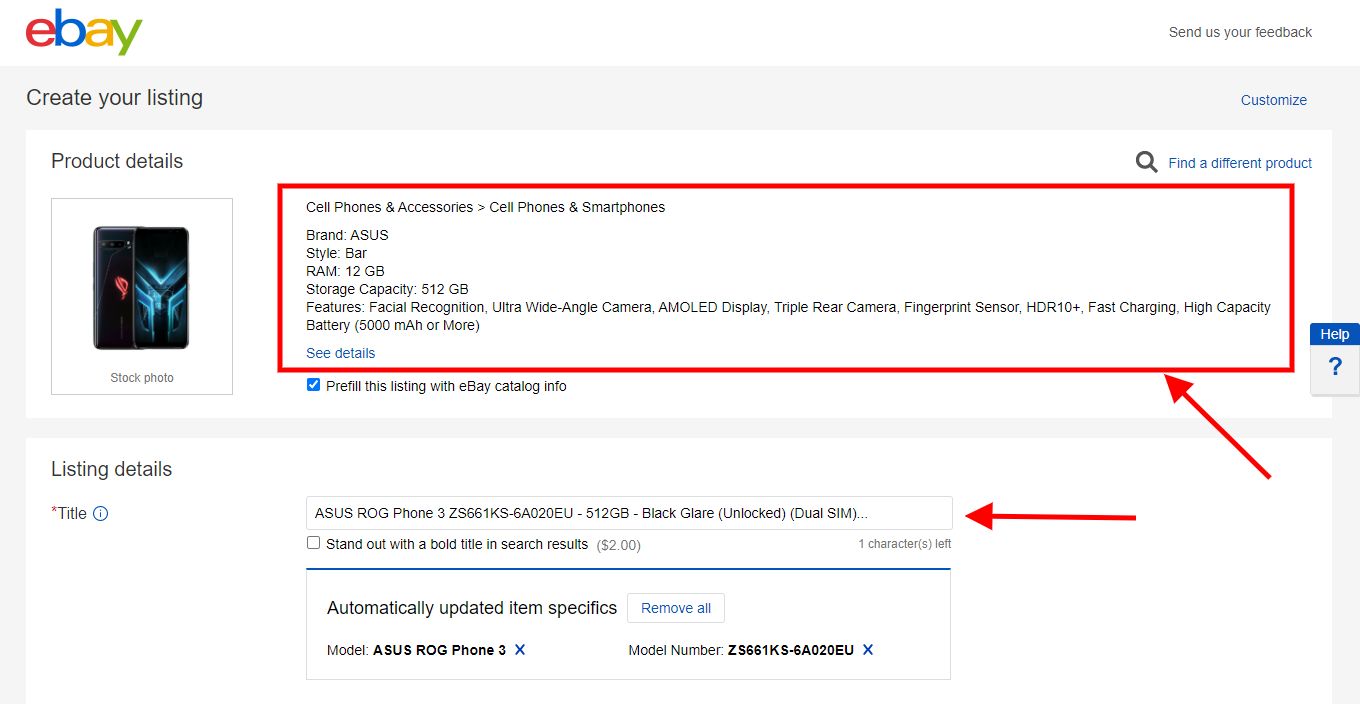The width and height of the screenshot is (1360, 704).
Task: Click the Title info icon
Action: 100,514
